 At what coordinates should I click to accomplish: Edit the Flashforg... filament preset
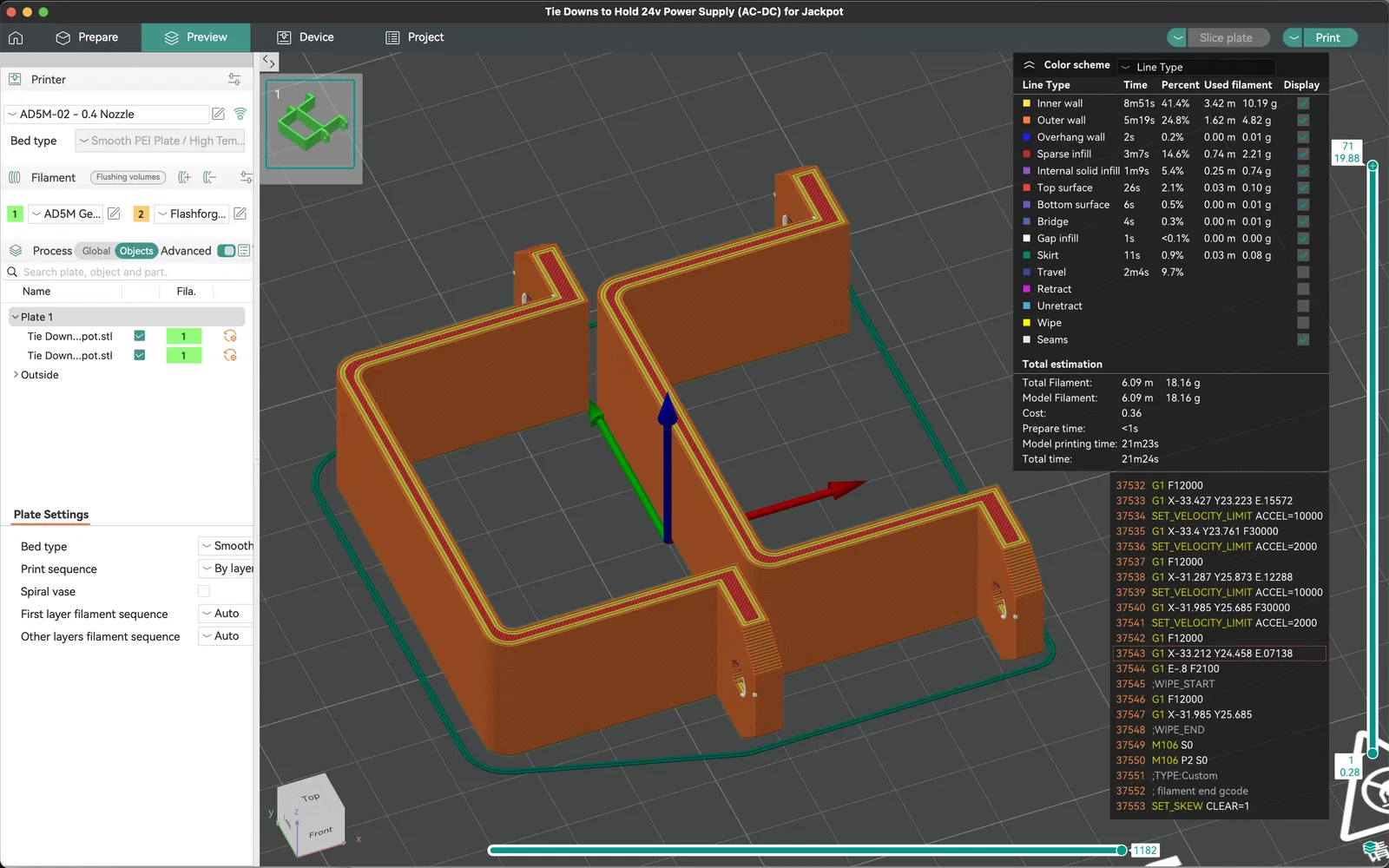tap(240, 214)
